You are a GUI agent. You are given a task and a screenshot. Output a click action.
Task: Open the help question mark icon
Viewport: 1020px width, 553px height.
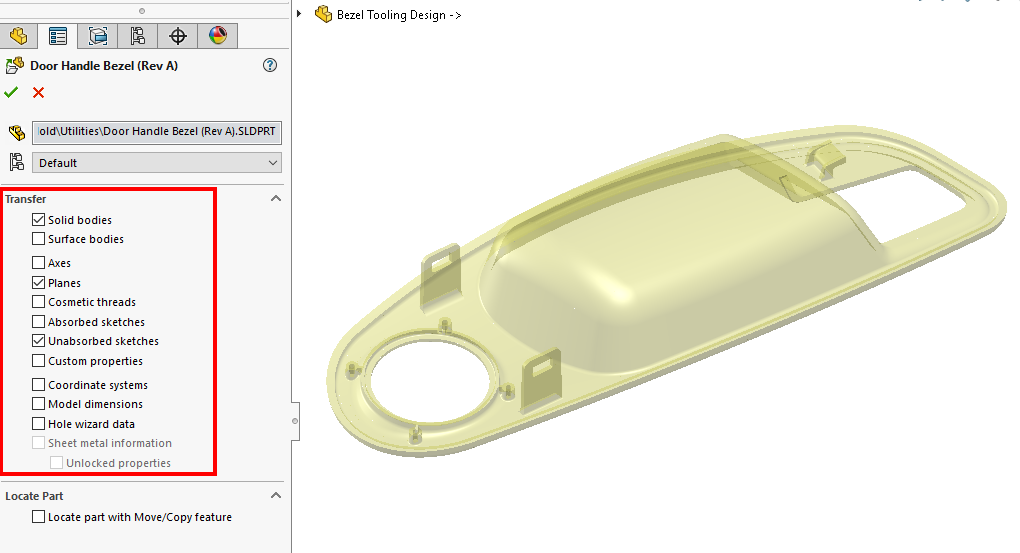click(269, 65)
